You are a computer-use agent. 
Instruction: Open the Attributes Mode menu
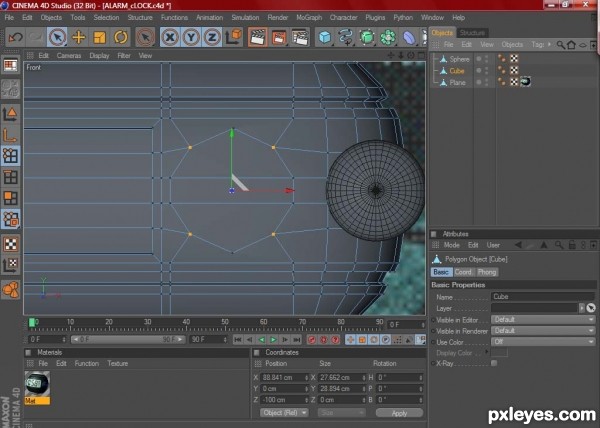[x=452, y=245]
